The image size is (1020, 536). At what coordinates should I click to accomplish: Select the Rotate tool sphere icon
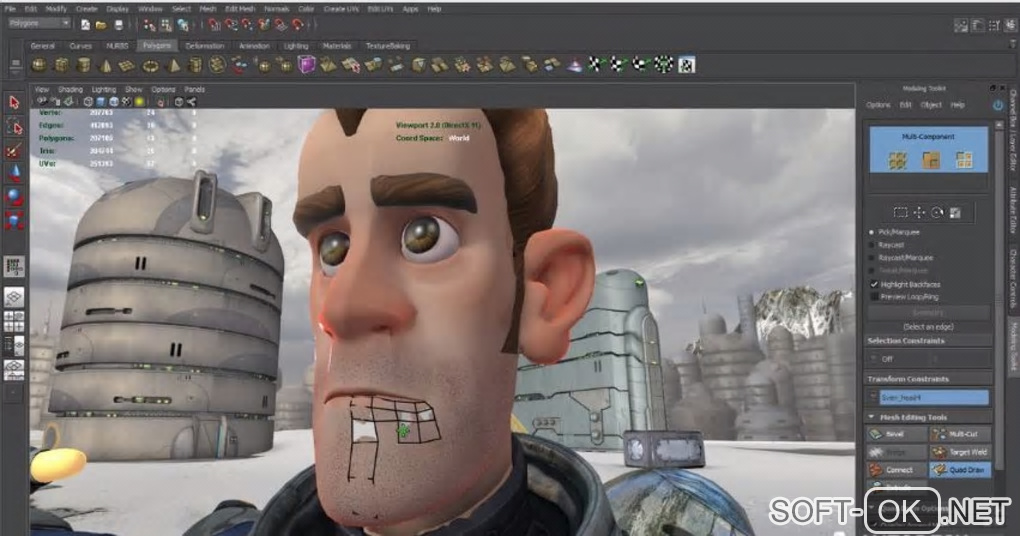tap(14, 197)
